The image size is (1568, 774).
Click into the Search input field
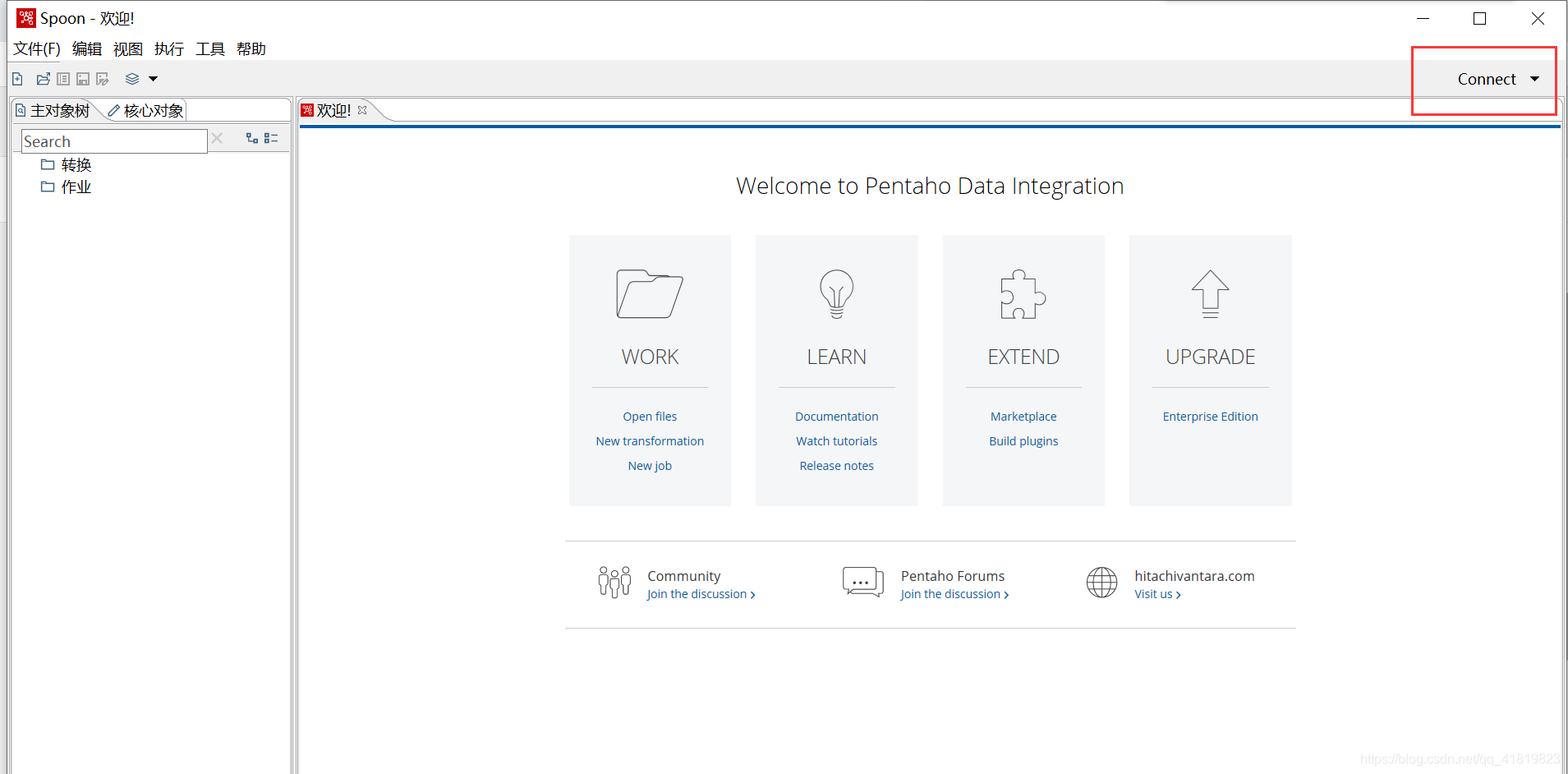pyautogui.click(x=114, y=141)
